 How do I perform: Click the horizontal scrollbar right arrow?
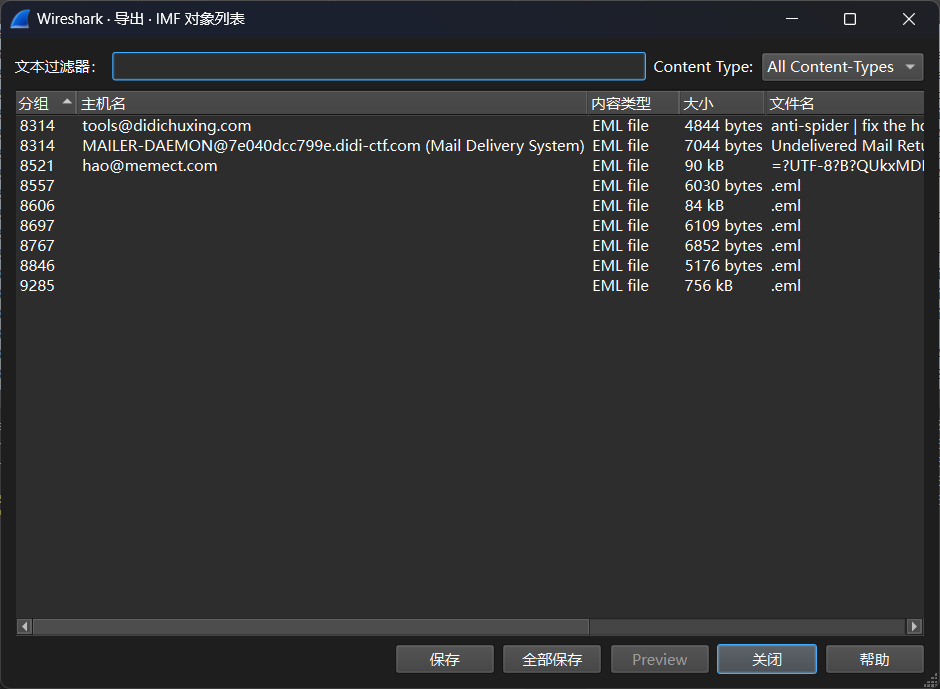point(914,627)
